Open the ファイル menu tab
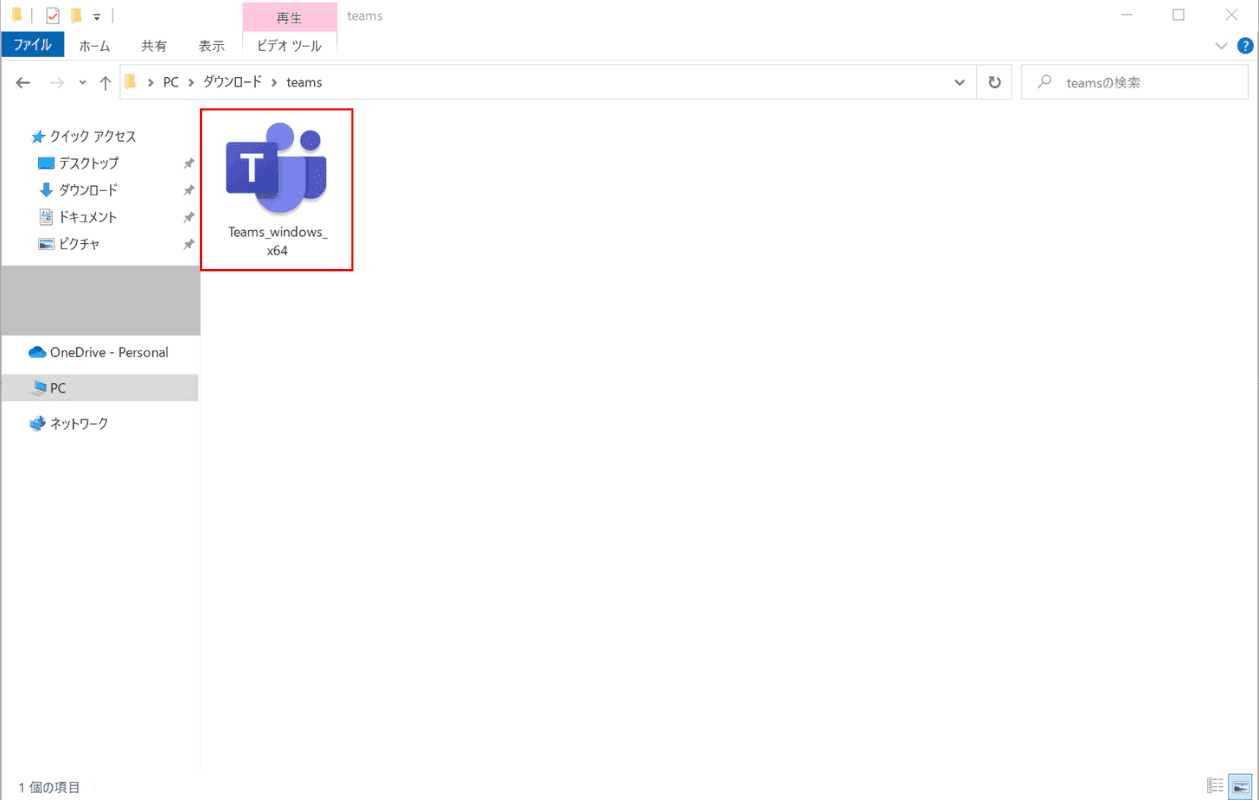The width and height of the screenshot is (1259, 800). pyautogui.click(x=33, y=45)
